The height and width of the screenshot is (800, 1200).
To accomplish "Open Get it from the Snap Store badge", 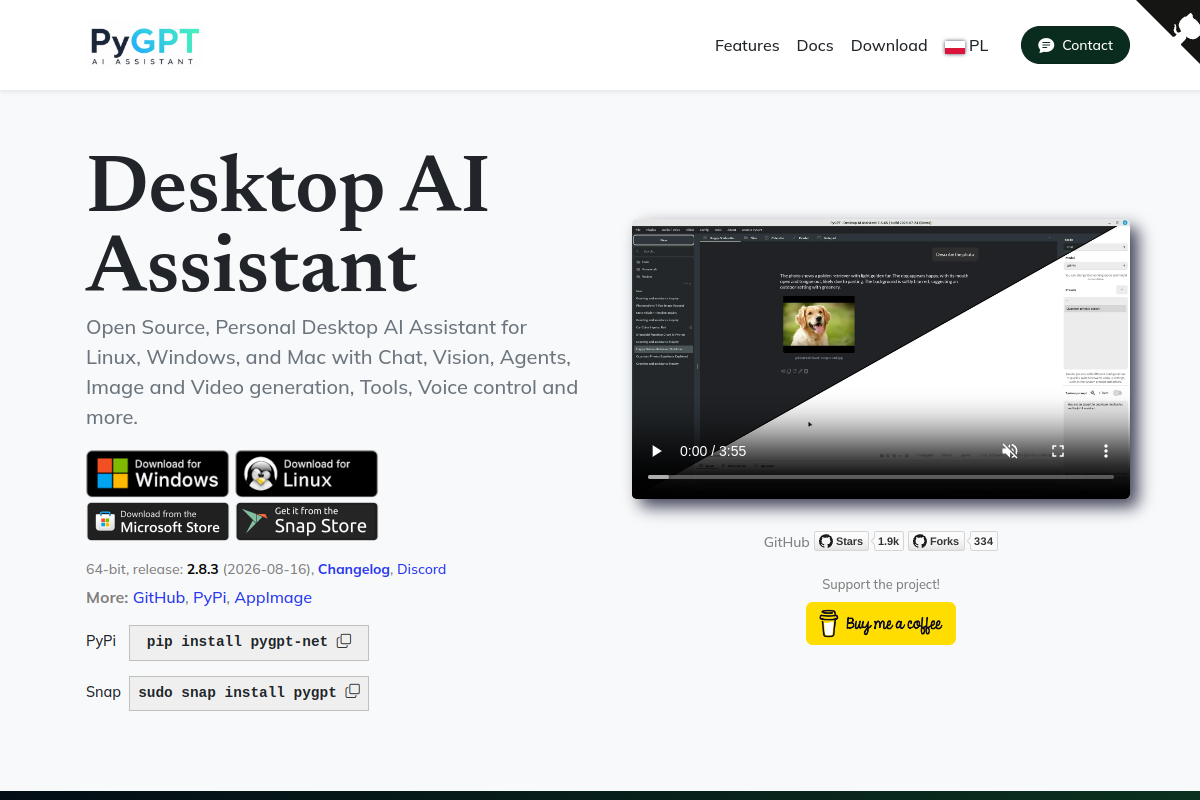I will point(307,521).
